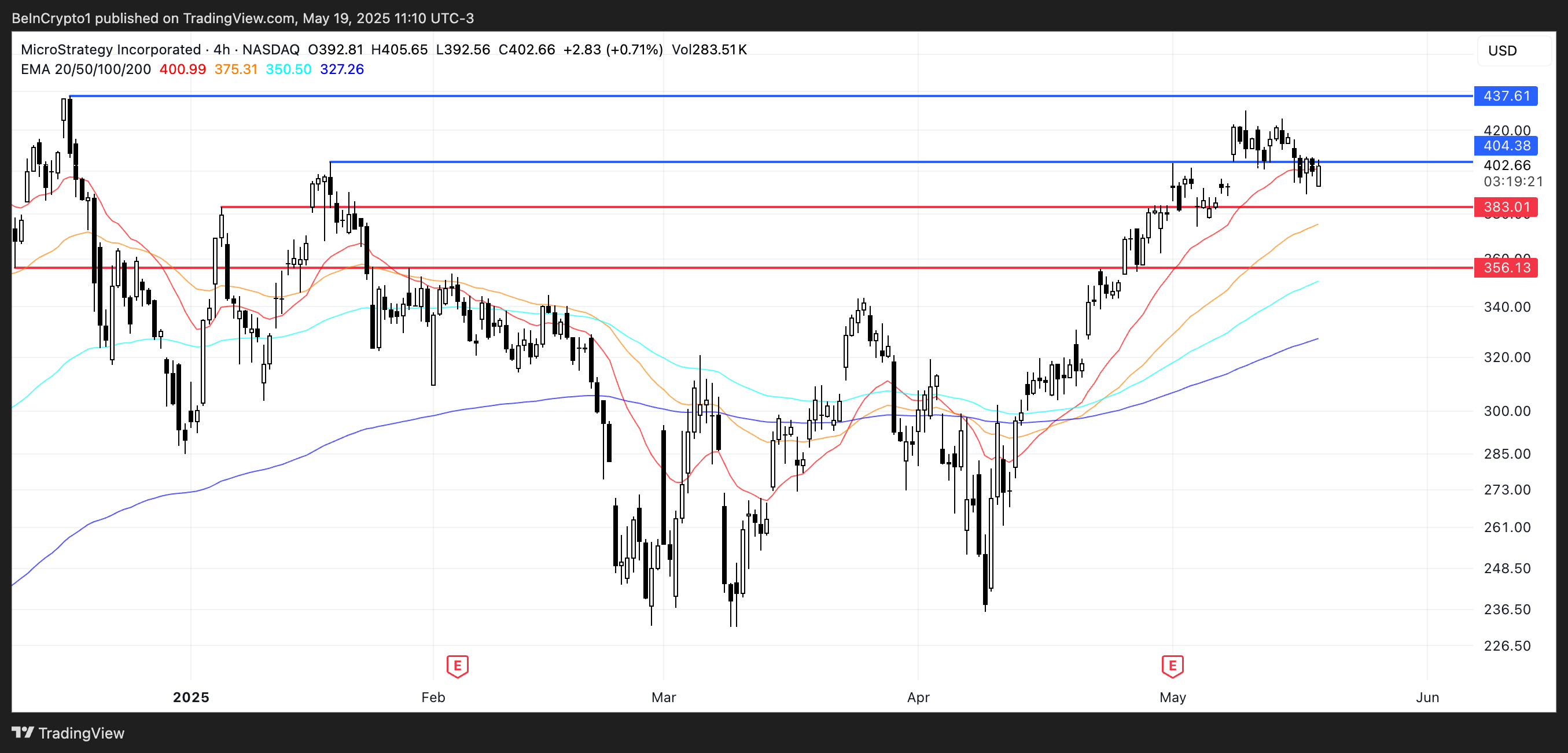This screenshot has height=753, width=1568.
Task: Click the 437.61 blue price label
Action: (1506, 96)
